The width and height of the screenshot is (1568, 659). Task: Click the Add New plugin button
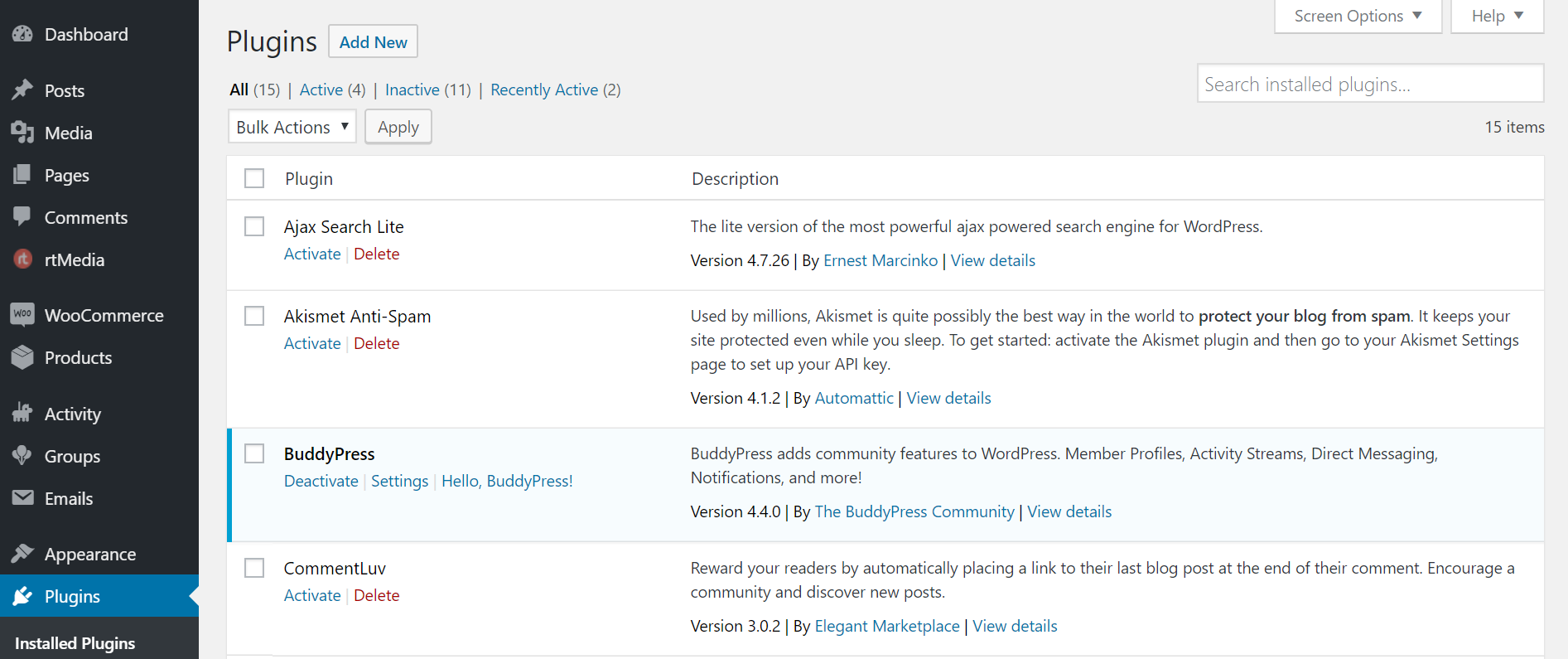(x=373, y=41)
